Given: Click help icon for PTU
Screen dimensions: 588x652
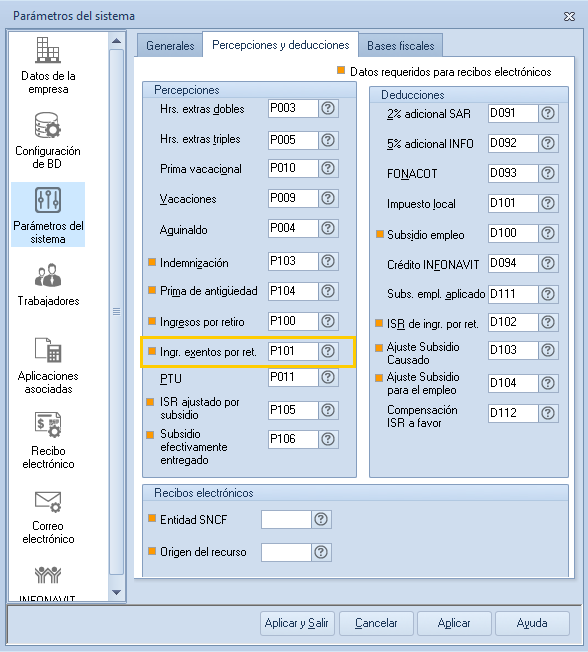Looking at the screenshot, I should (x=328, y=377).
